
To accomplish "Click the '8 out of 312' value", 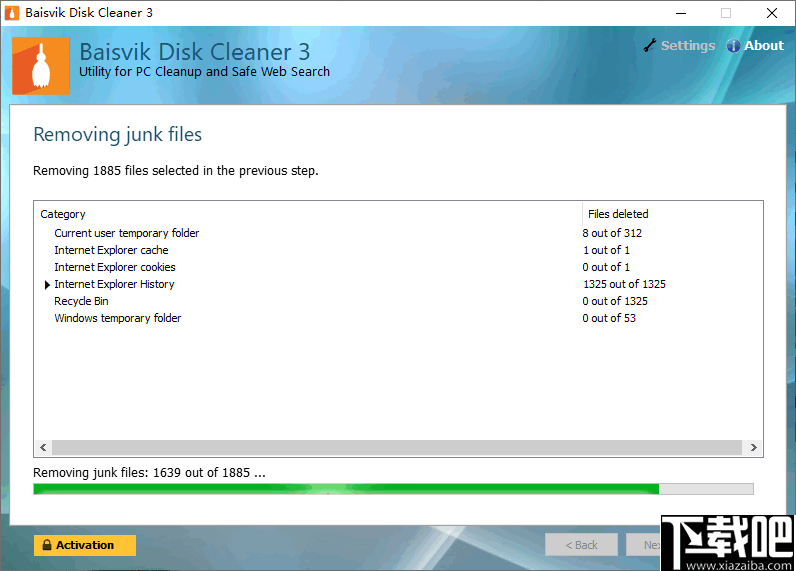I will pos(612,233).
